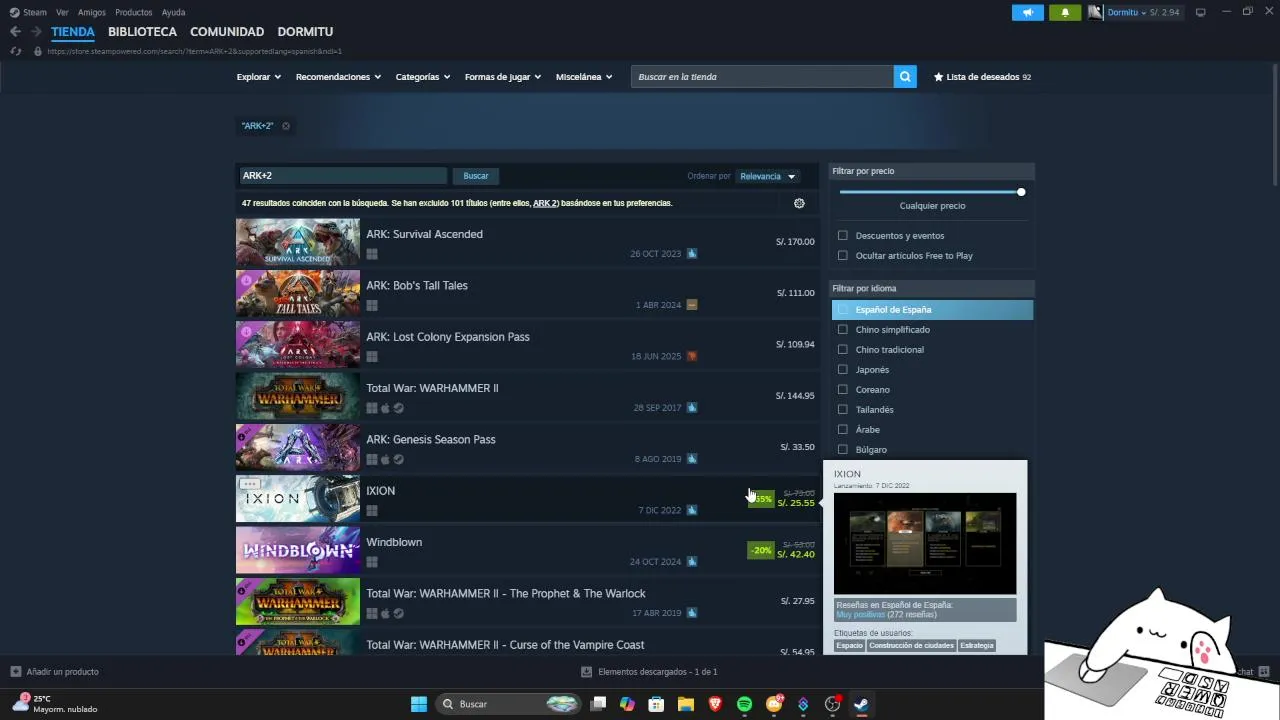Click the blue announcements megaphone icon

(1027, 12)
